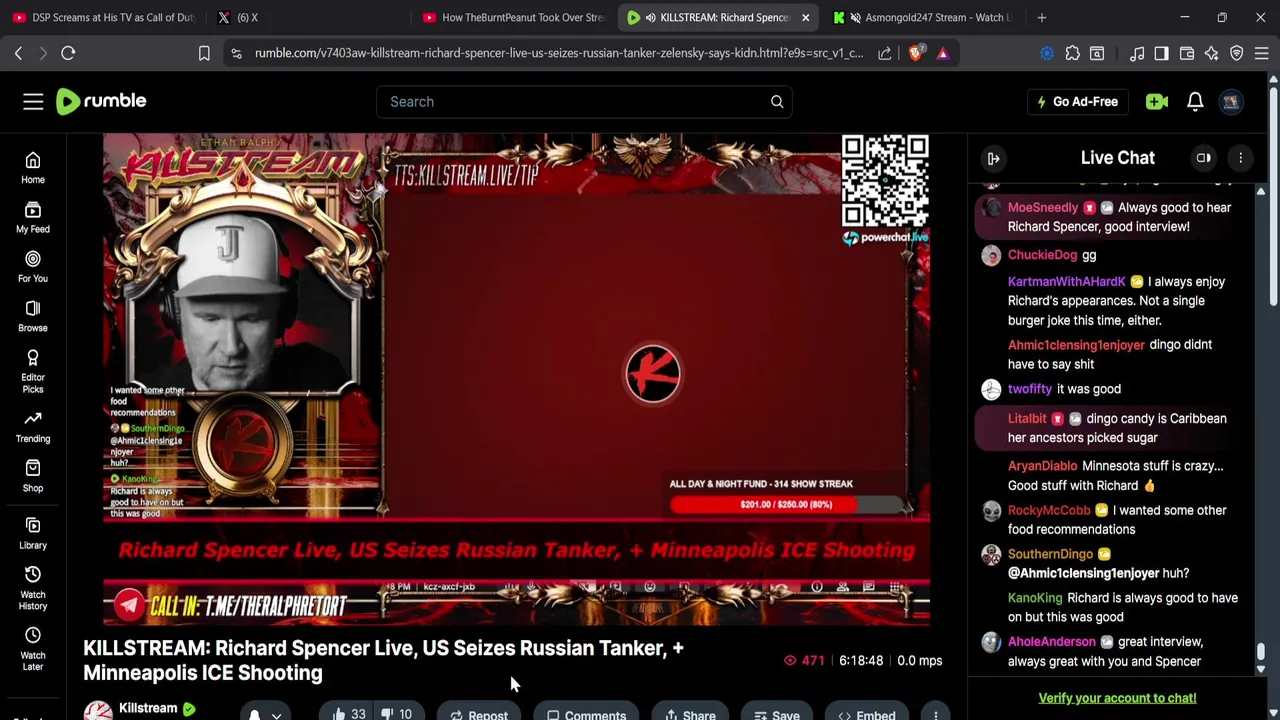Click the search magnifier icon
The width and height of the screenshot is (1280, 720).
[x=777, y=101]
